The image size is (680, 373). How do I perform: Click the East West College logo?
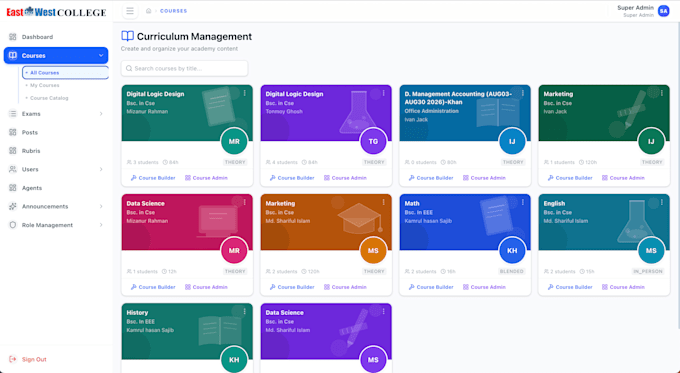click(x=56, y=12)
